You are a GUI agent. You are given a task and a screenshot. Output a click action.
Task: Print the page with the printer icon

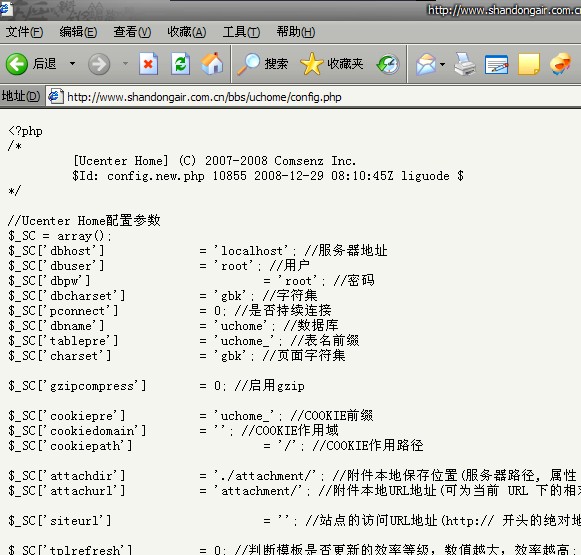click(x=465, y=64)
